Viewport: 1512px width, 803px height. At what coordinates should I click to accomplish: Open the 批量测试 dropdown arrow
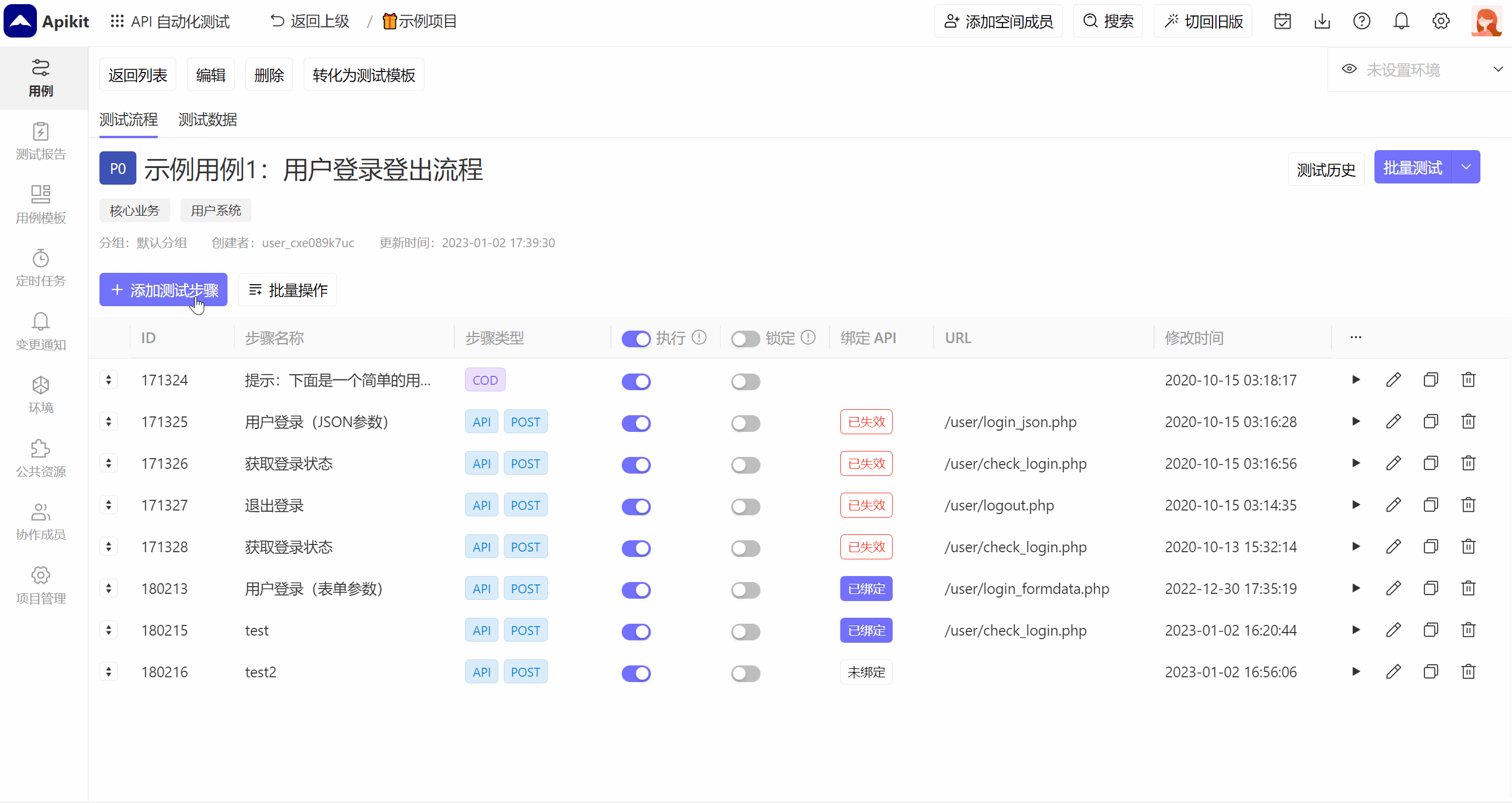click(x=1466, y=167)
